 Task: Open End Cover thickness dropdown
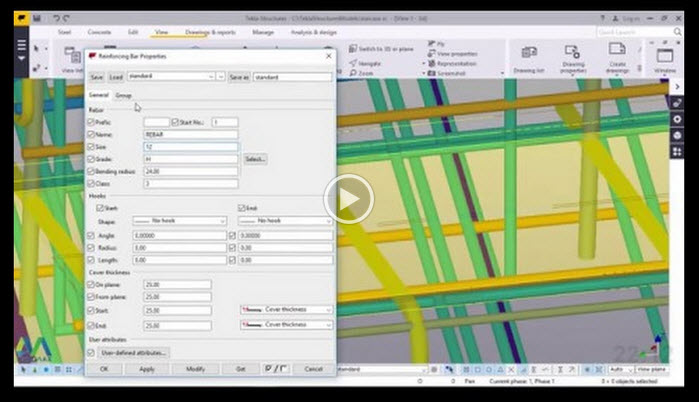[x=286, y=325]
